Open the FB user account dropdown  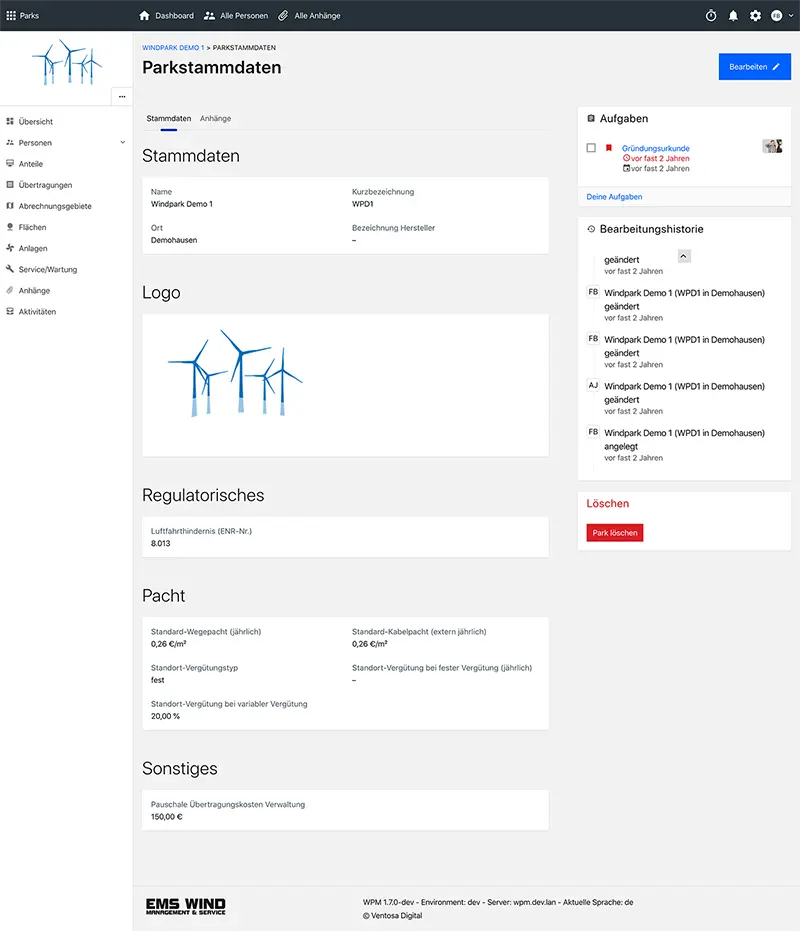pos(780,16)
